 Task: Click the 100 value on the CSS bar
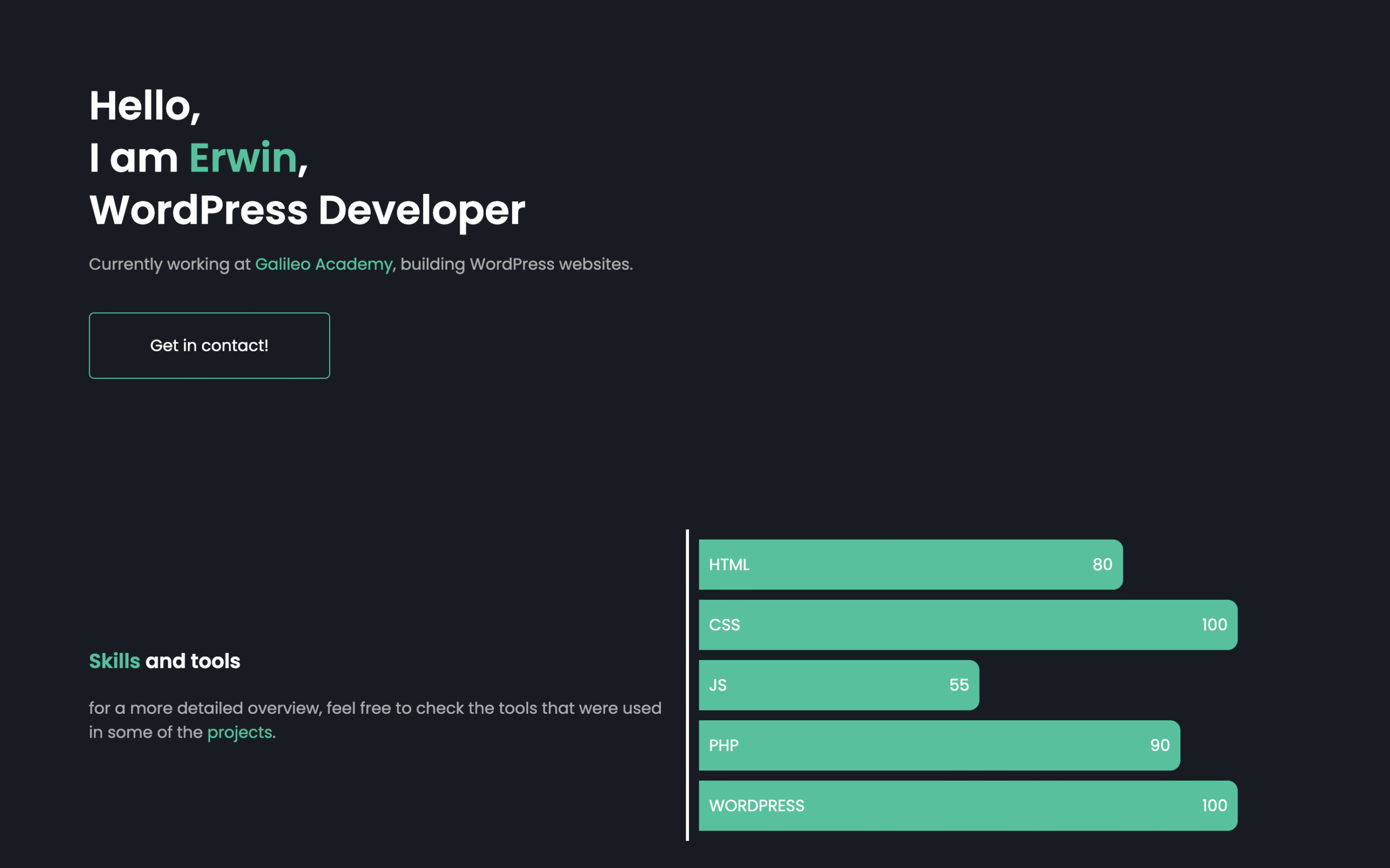click(1214, 625)
